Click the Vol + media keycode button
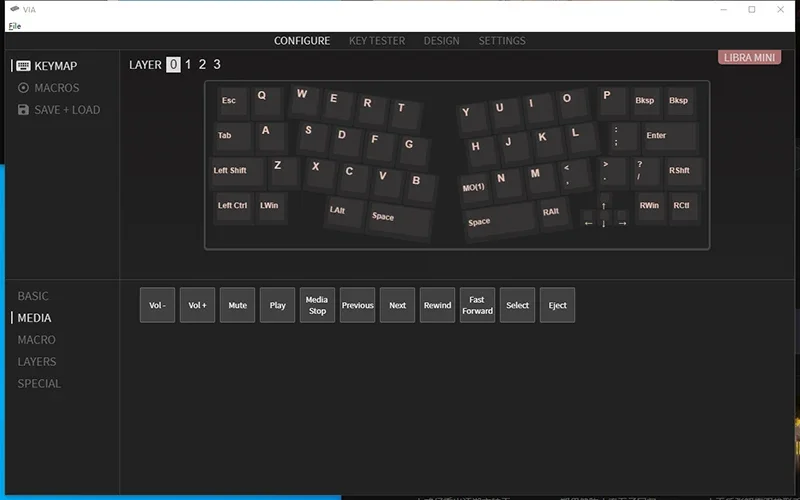This screenshot has width=800, height=500. click(x=197, y=305)
